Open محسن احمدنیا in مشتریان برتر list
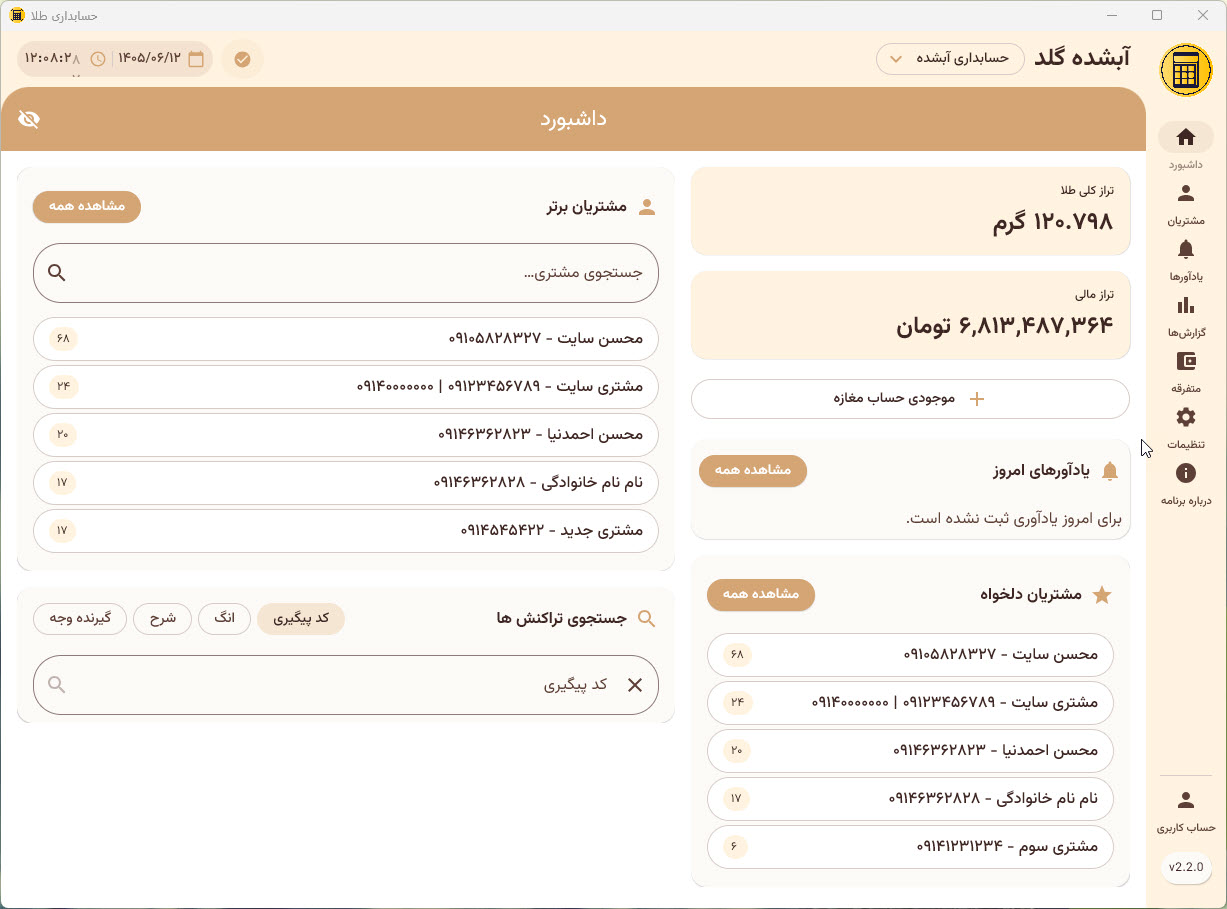This screenshot has width=1227, height=909. tap(346, 435)
